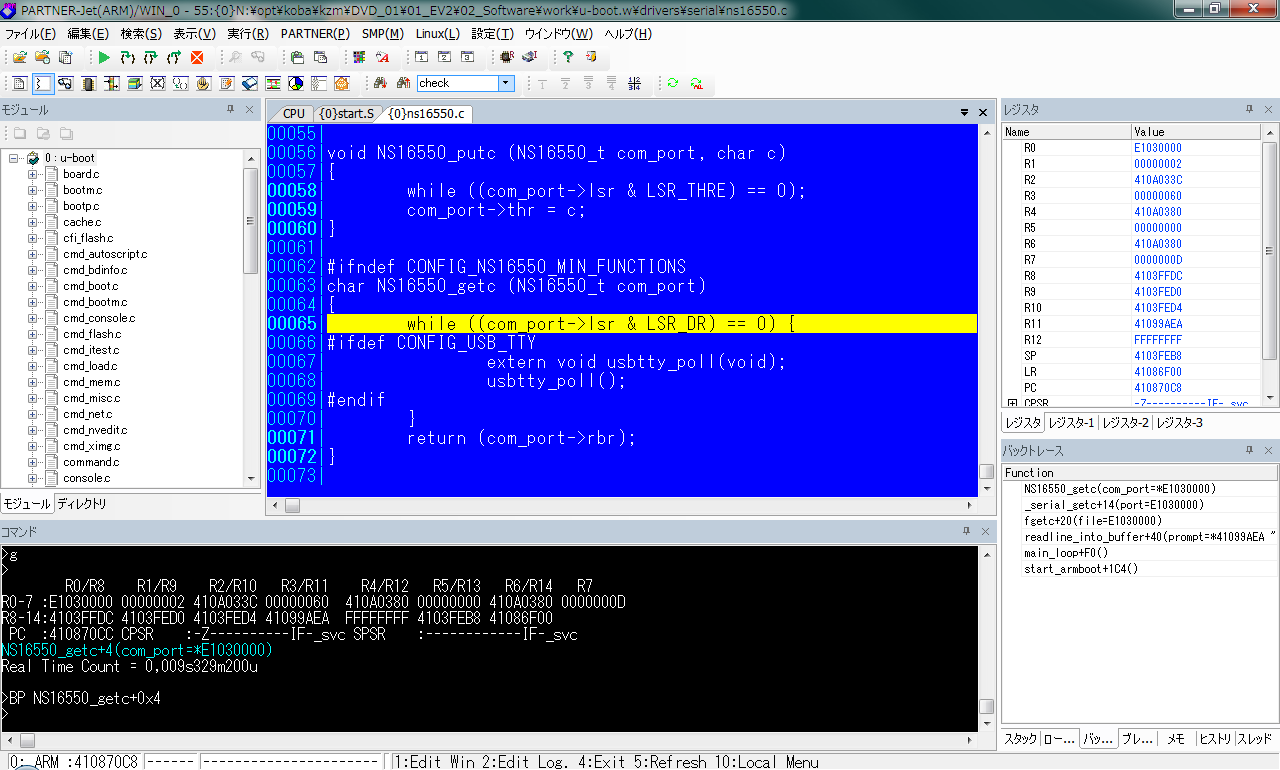Click the clipboard paste toolbar icon

298,58
